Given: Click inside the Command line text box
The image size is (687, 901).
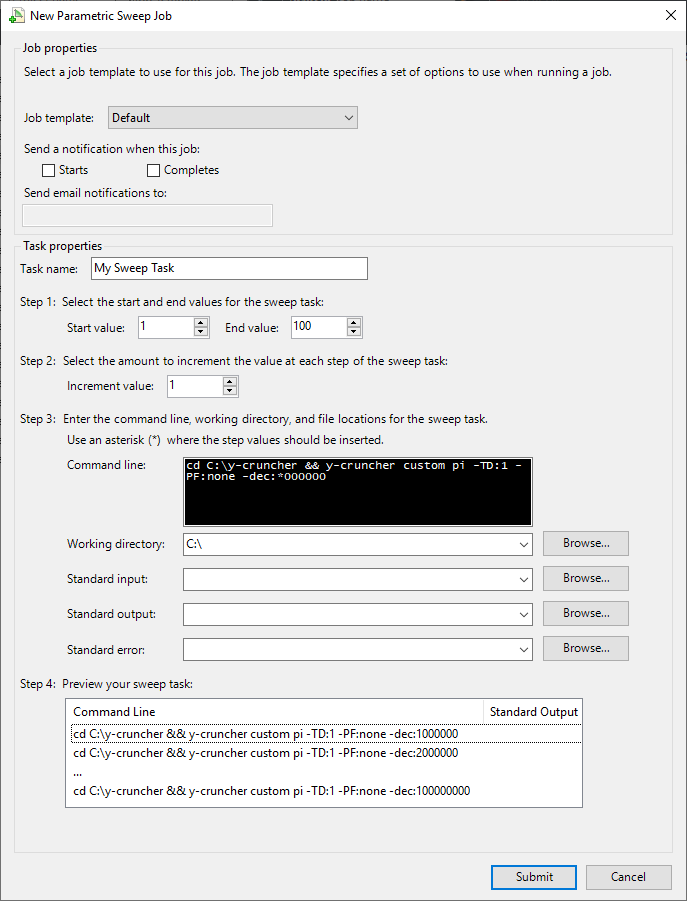Looking at the screenshot, I should click(358, 492).
